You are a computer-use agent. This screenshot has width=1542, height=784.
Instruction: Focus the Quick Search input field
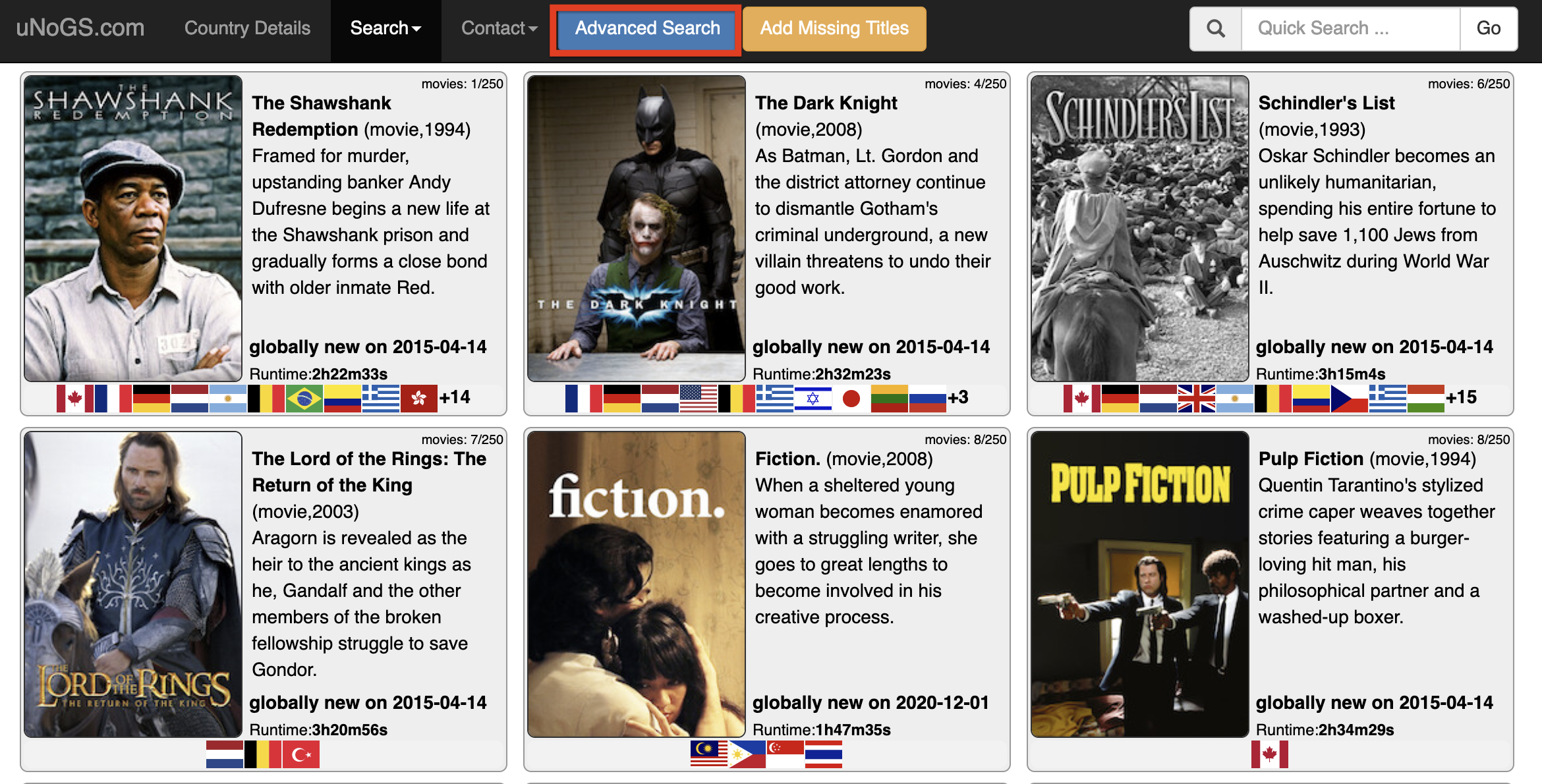coord(1351,28)
